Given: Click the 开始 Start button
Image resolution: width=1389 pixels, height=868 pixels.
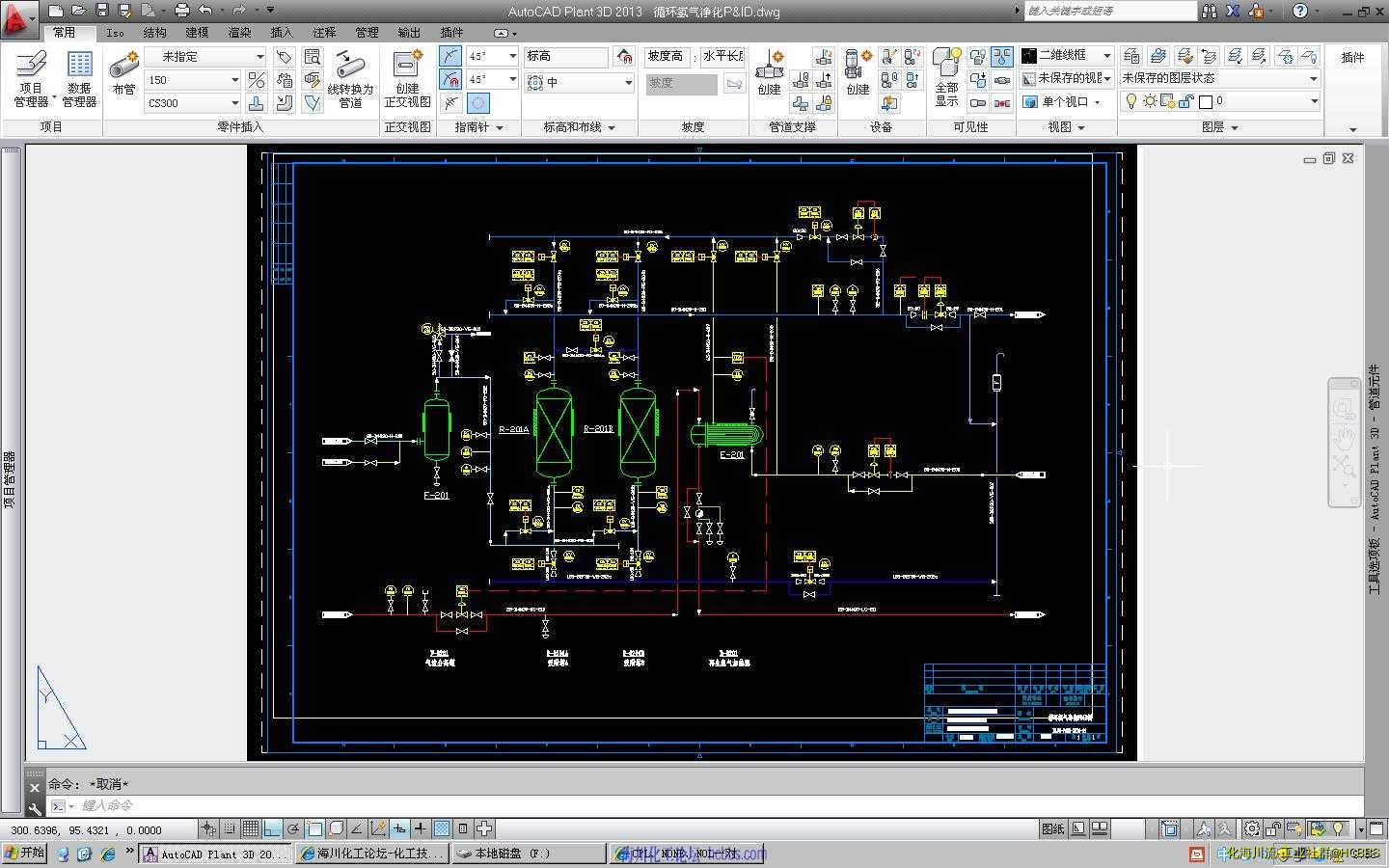Looking at the screenshot, I should point(25,853).
